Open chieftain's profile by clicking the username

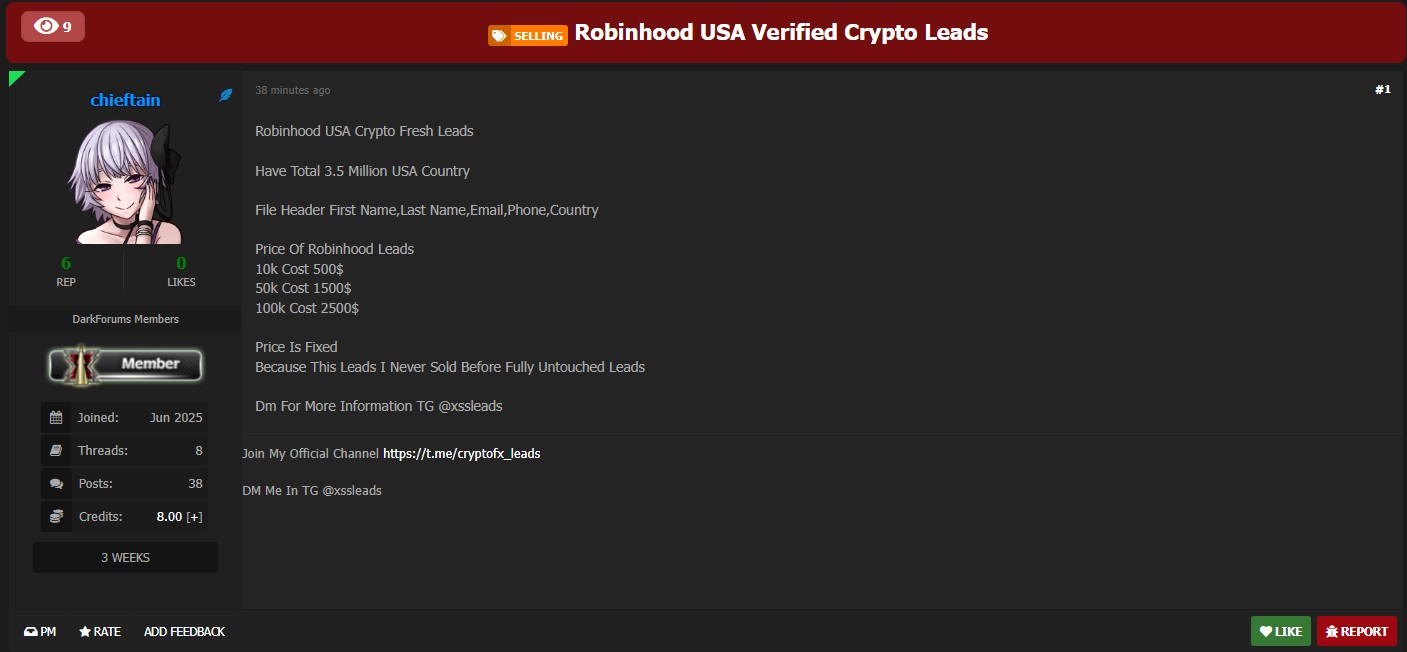[x=124, y=99]
